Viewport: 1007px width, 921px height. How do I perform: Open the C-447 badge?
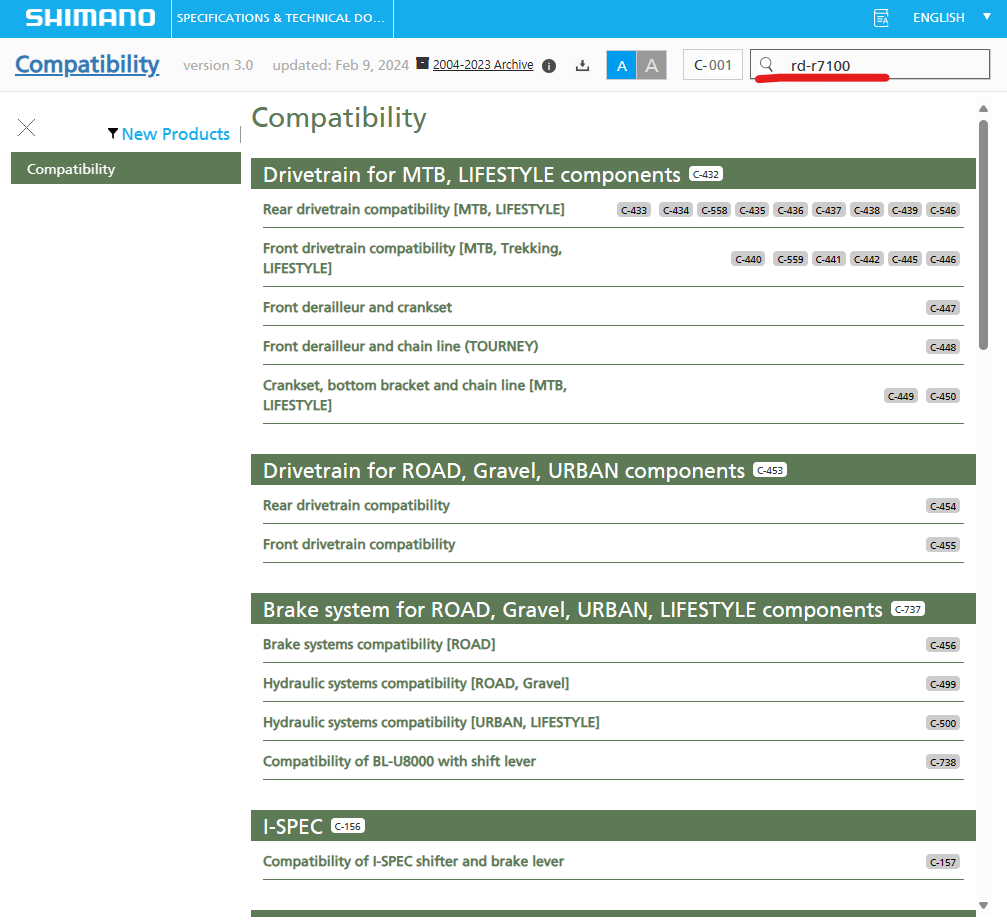pyautogui.click(x=943, y=308)
